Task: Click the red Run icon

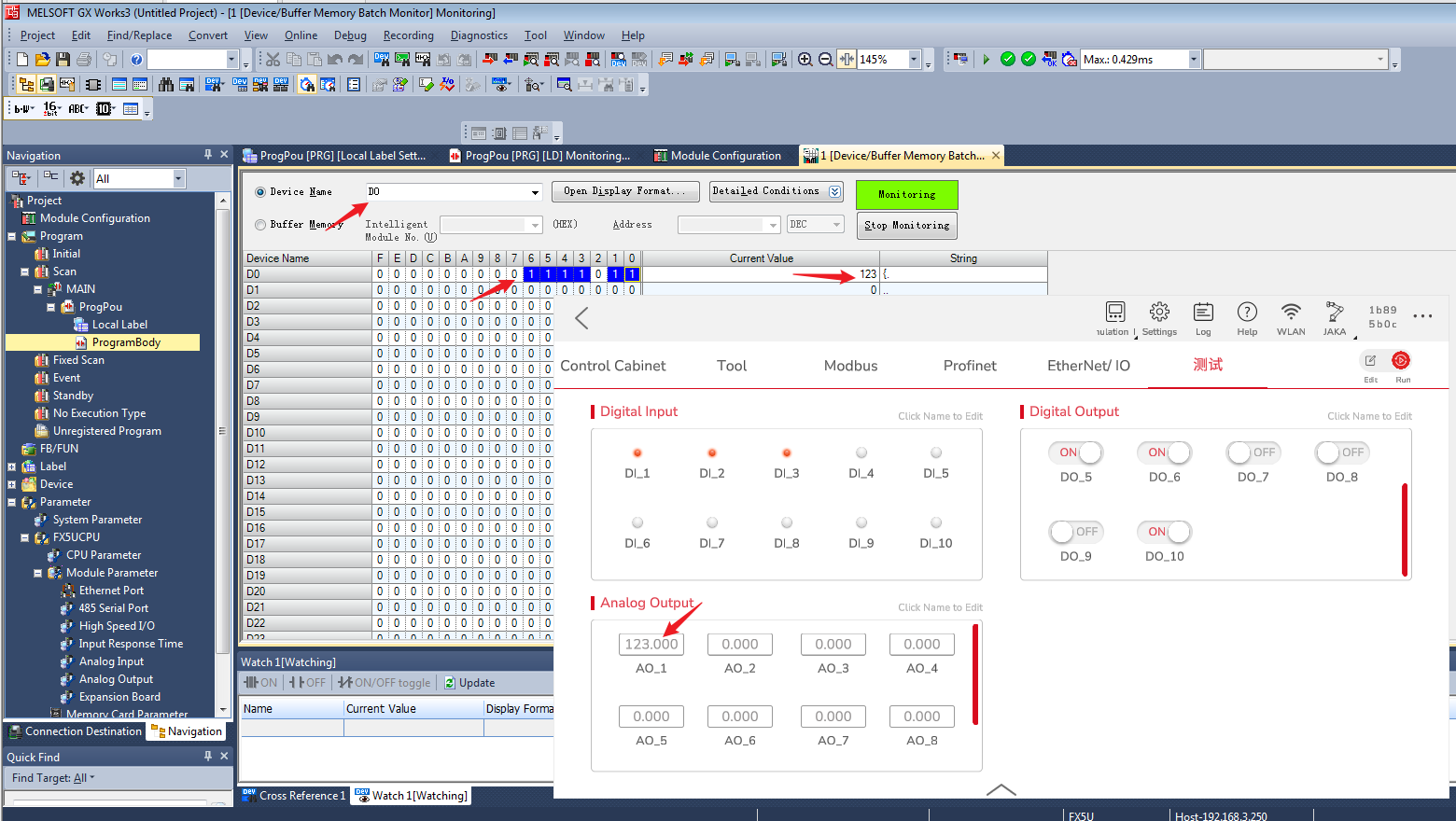Action: (1401, 361)
